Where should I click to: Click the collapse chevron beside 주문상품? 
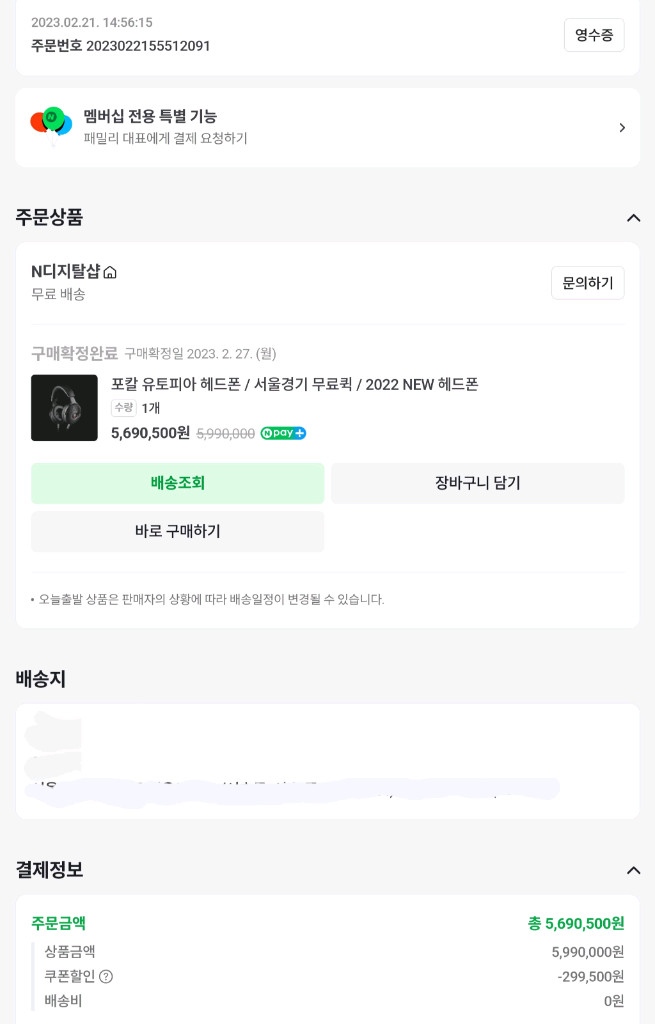(x=633, y=217)
